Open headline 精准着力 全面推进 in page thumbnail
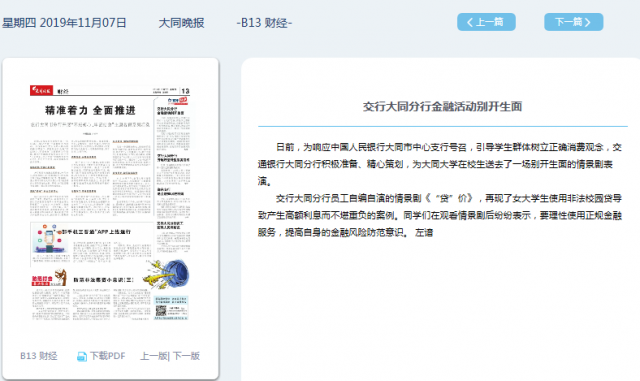 click(90, 110)
